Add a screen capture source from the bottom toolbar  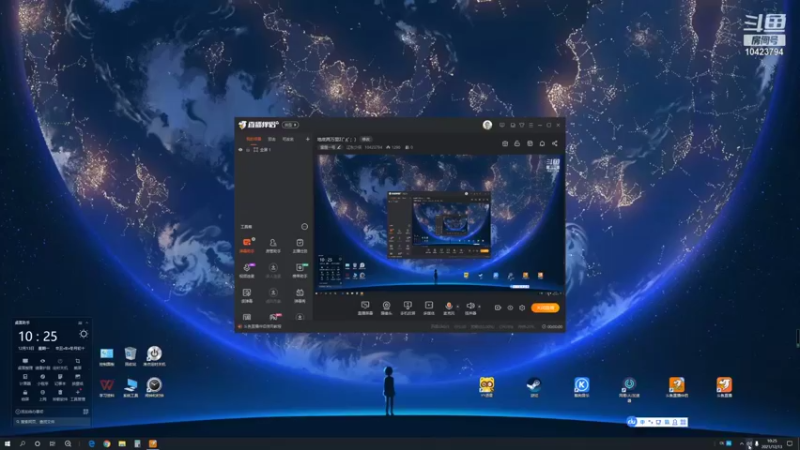pos(365,308)
